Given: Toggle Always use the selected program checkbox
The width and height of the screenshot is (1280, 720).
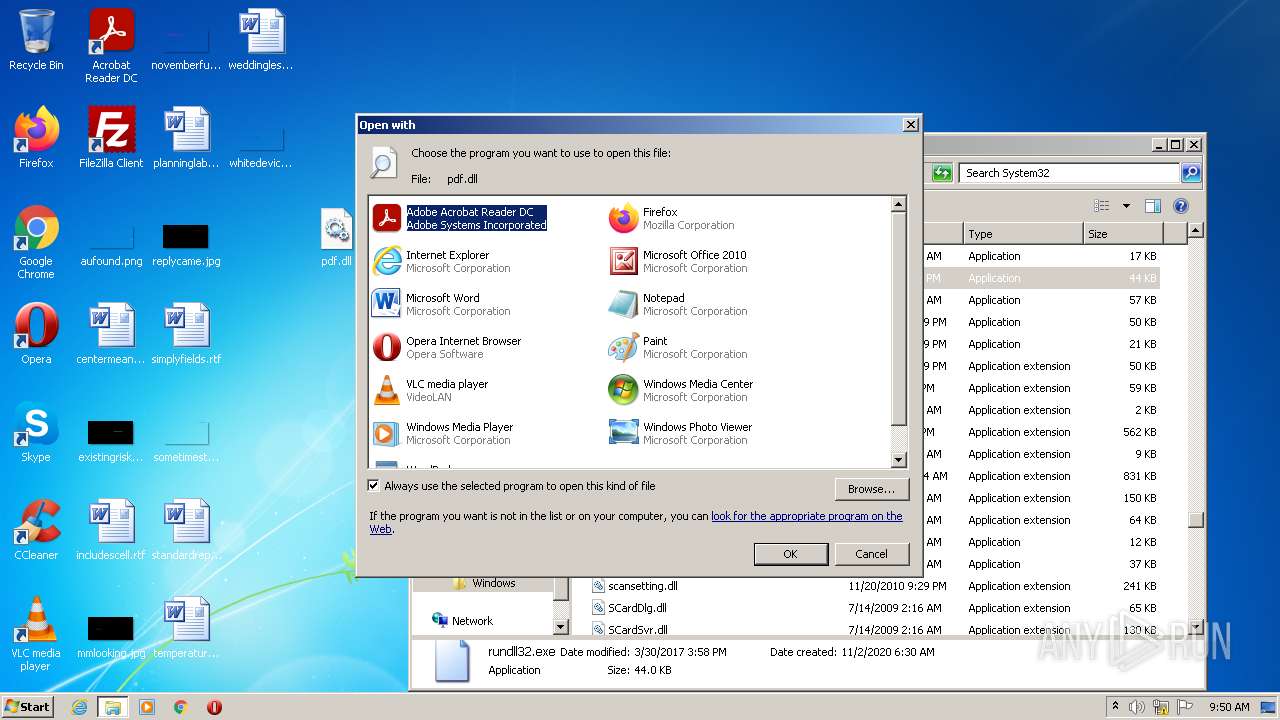Looking at the screenshot, I should click(374, 486).
